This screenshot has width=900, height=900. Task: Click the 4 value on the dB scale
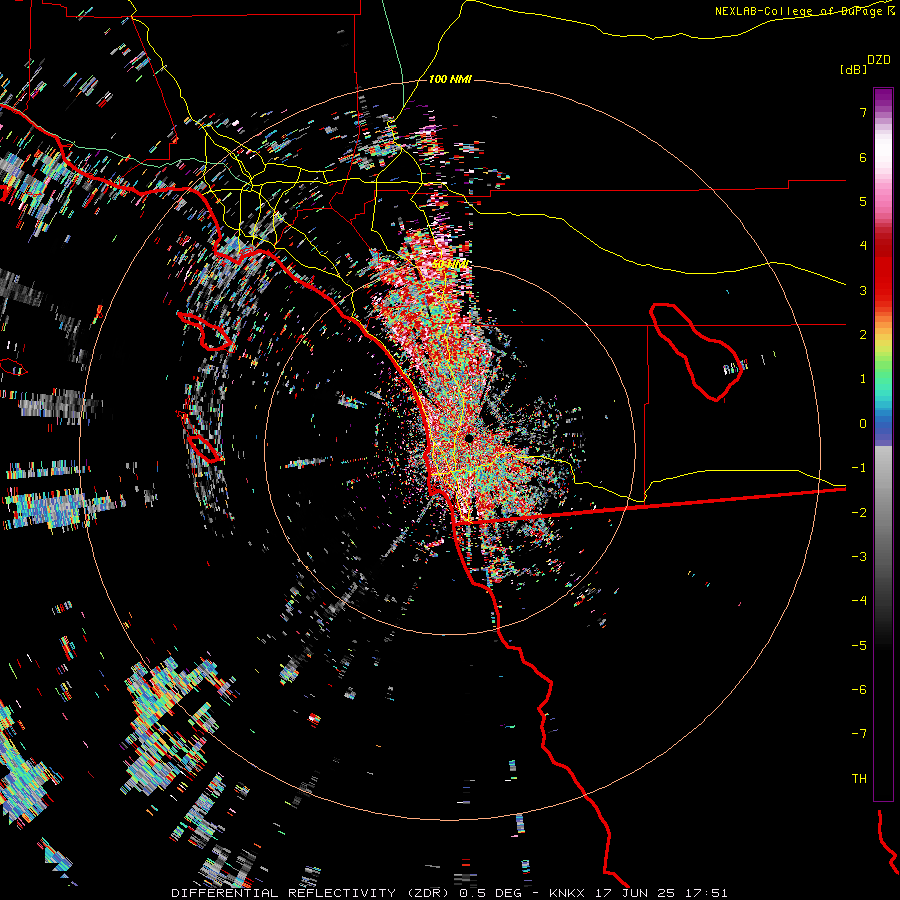(x=863, y=246)
